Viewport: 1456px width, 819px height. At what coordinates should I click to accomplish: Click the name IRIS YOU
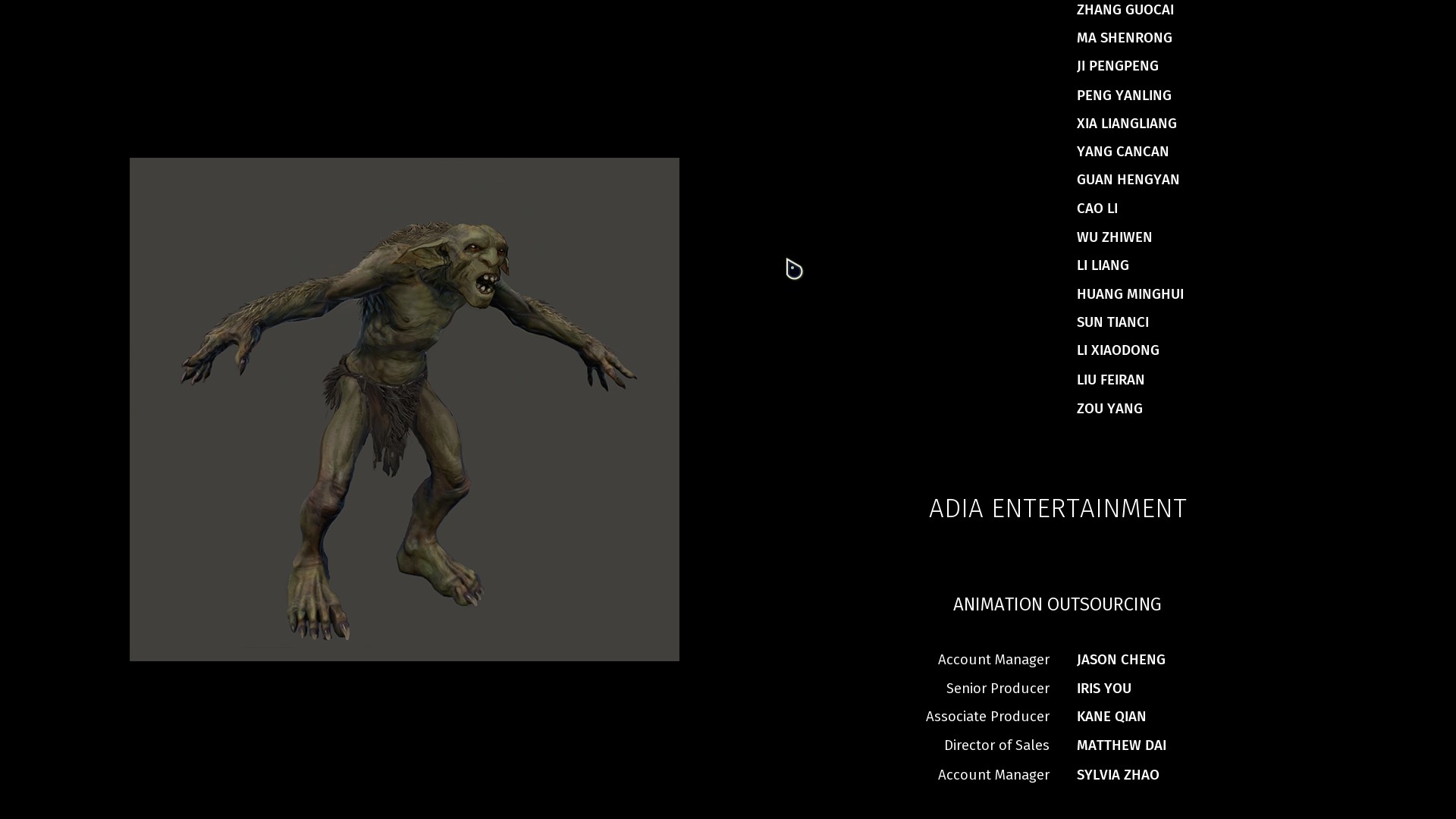point(1103,689)
